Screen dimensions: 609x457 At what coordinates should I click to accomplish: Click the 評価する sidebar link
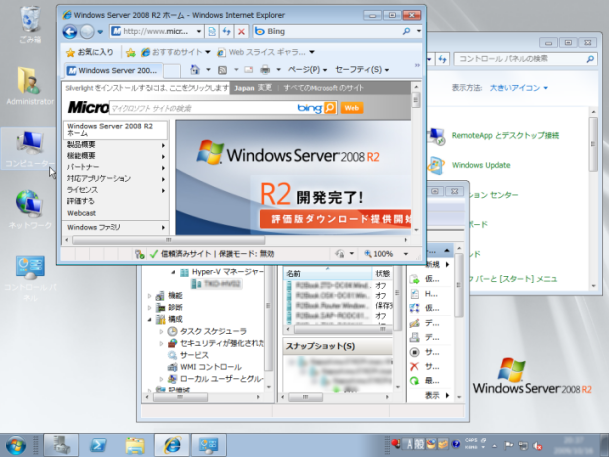click(x=81, y=201)
